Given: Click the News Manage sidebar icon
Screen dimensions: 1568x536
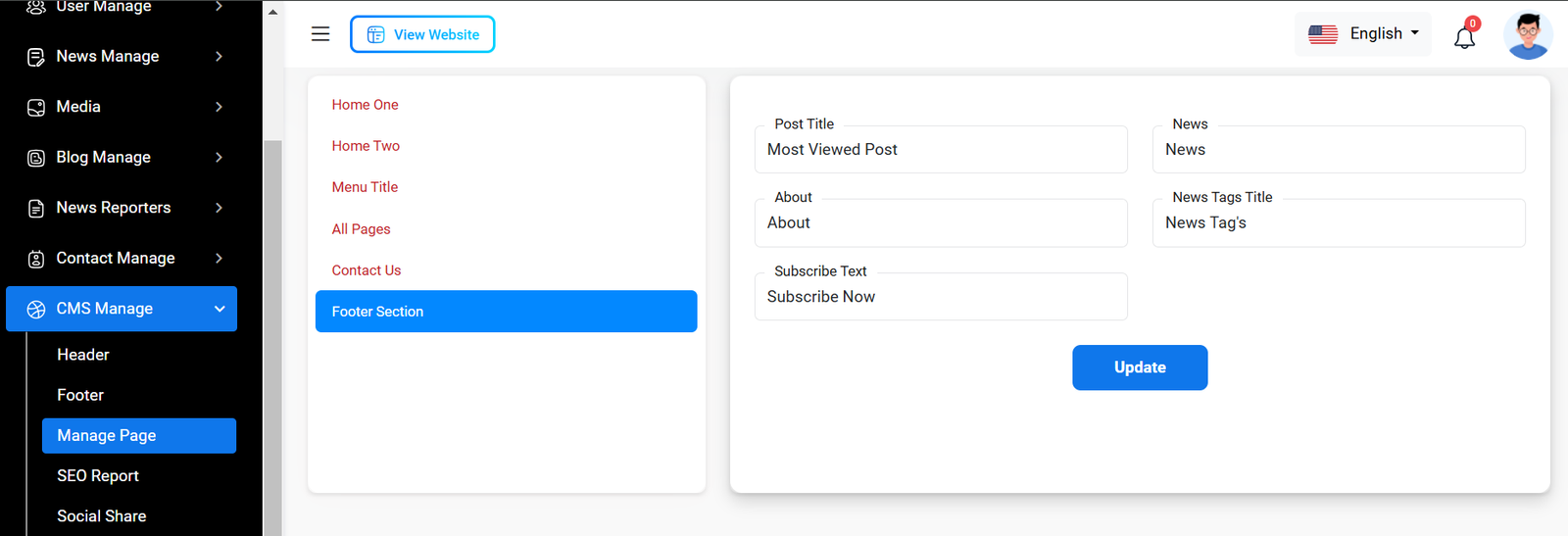Looking at the screenshot, I should pyautogui.click(x=36, y=57).
